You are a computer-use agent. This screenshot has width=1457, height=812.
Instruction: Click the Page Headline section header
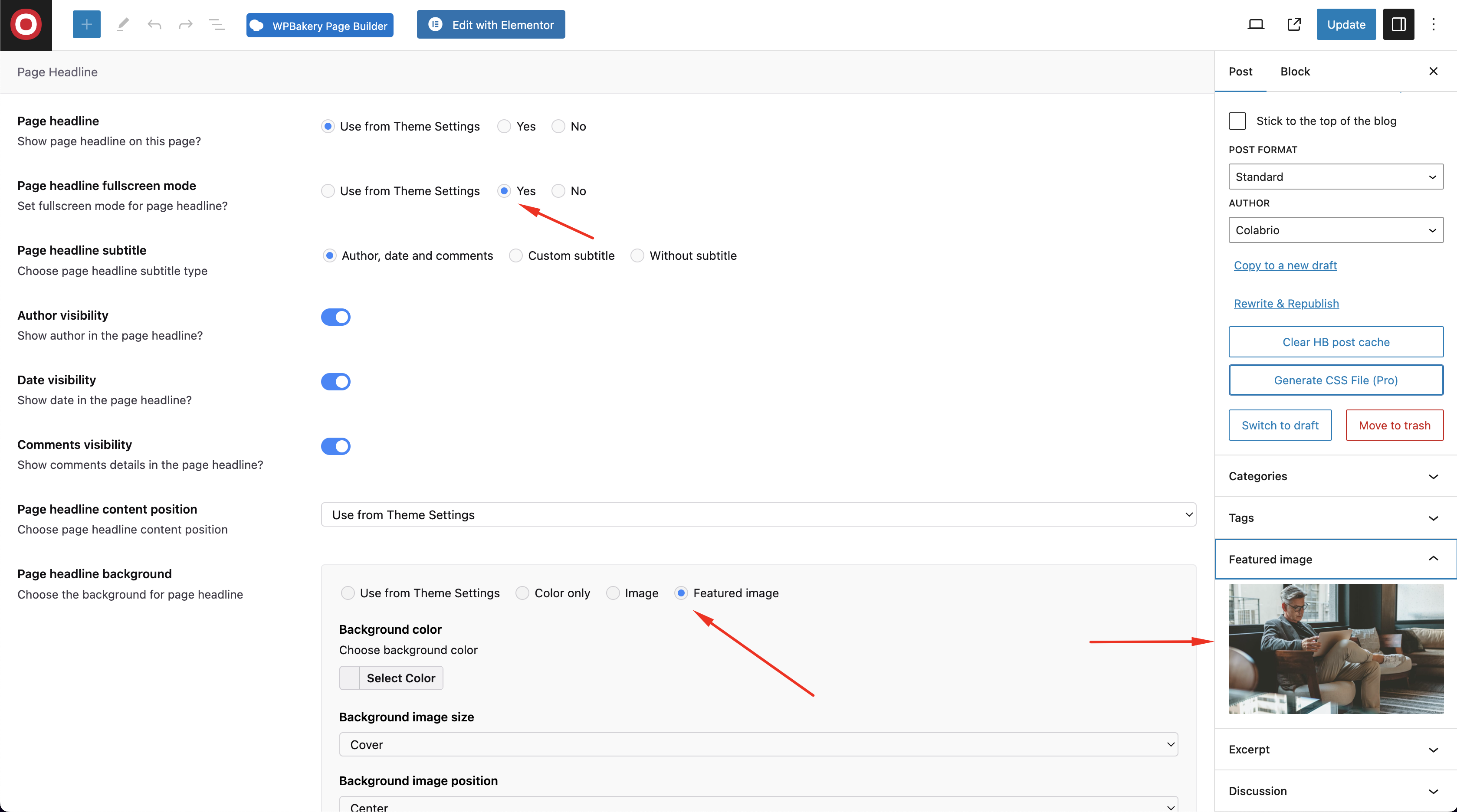(x=607, y=72)
